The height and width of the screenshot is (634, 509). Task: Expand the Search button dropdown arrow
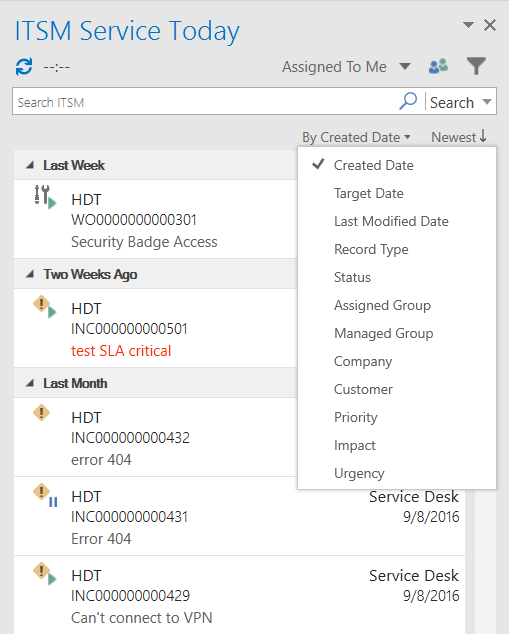487,101
